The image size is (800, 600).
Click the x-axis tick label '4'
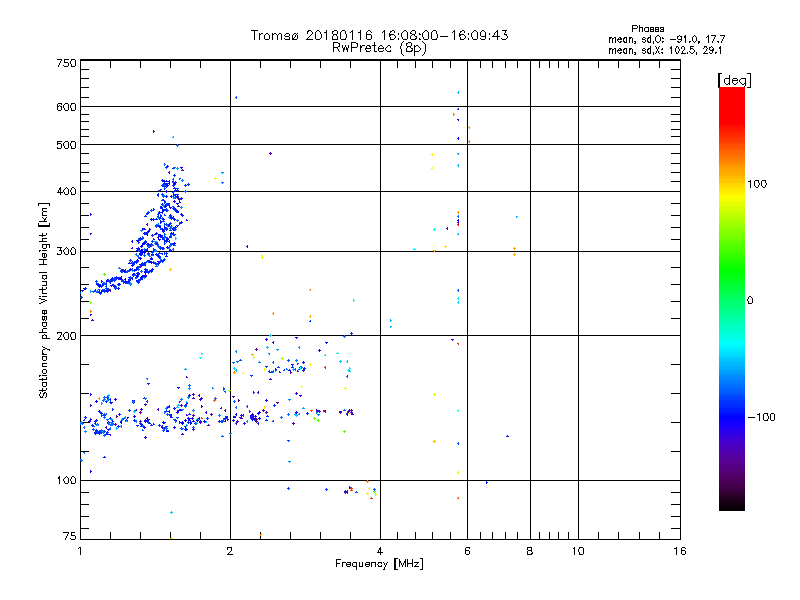click(380, 551)
